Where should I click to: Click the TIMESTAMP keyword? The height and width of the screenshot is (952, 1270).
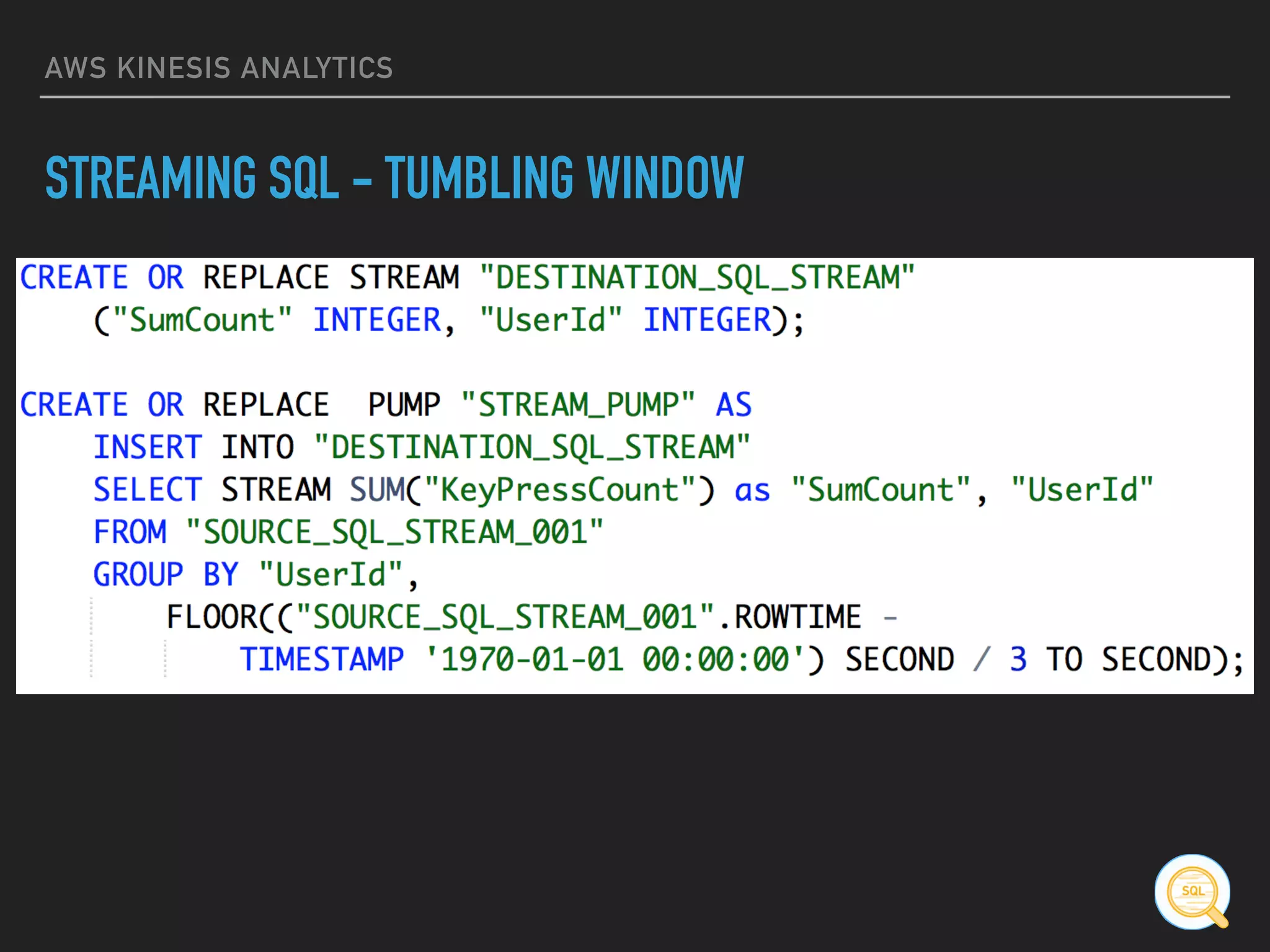(322, 659)
